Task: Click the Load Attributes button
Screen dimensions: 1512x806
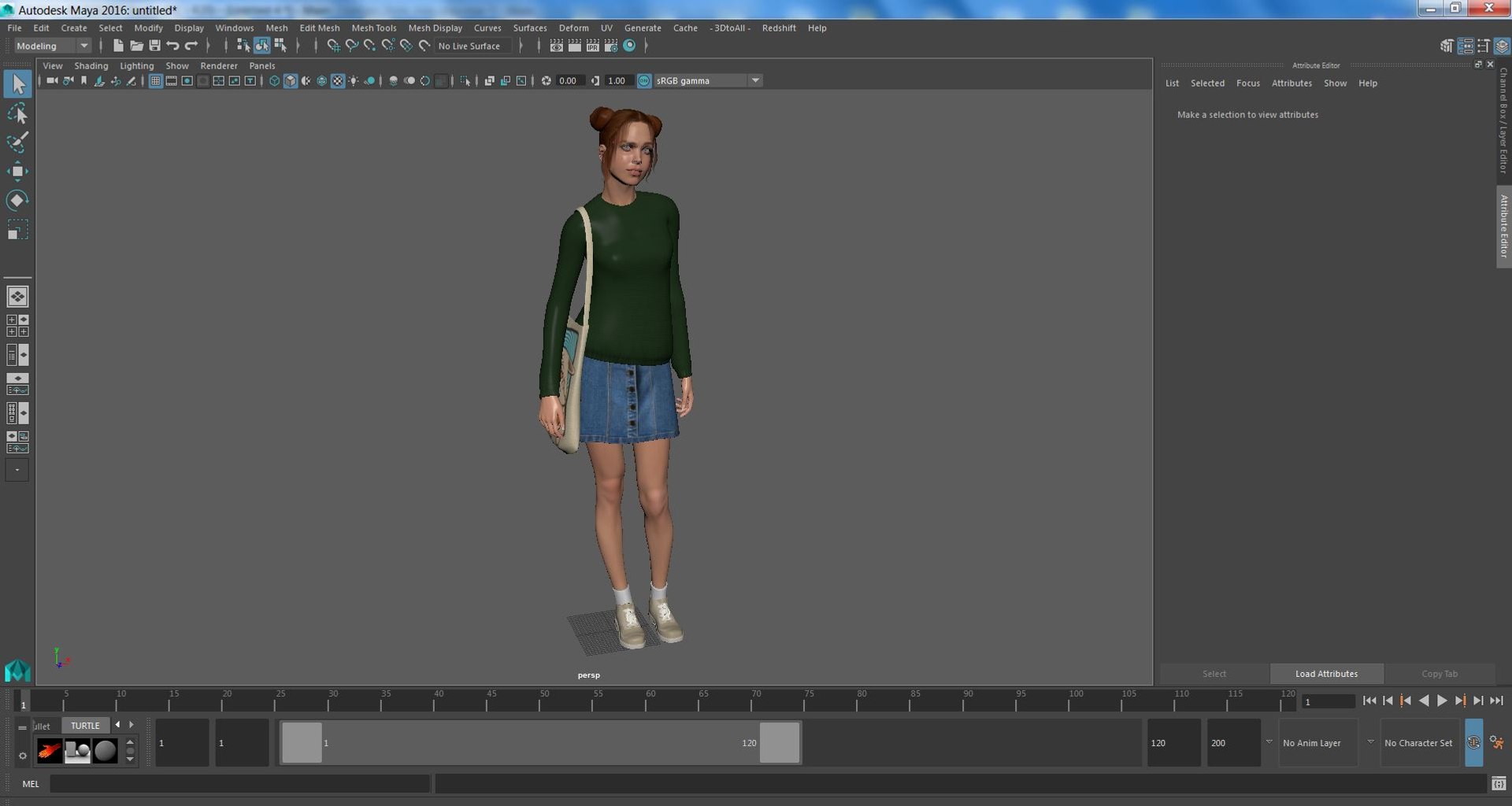Action: coord(1326,674)
